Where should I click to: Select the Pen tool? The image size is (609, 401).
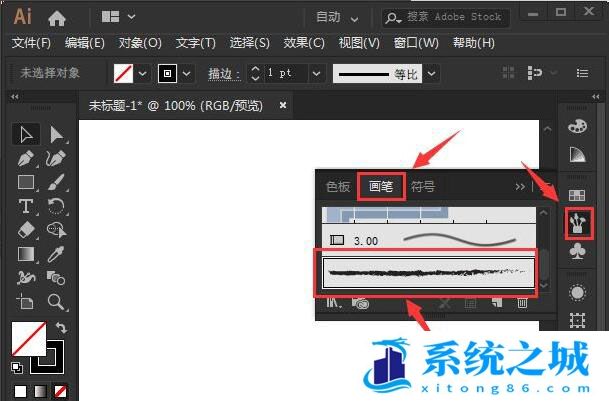click(x=26, y=159)
